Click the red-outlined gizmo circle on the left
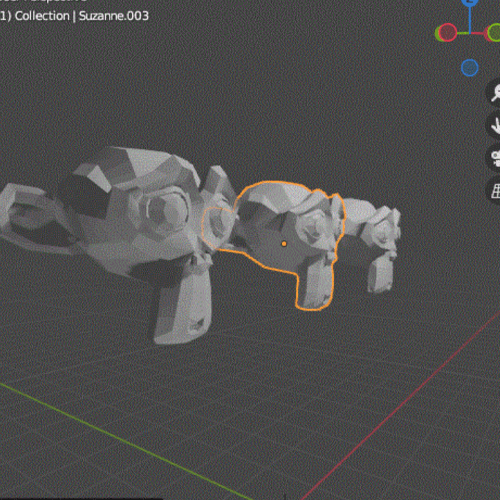500x500 pixels. click(447, 33)
